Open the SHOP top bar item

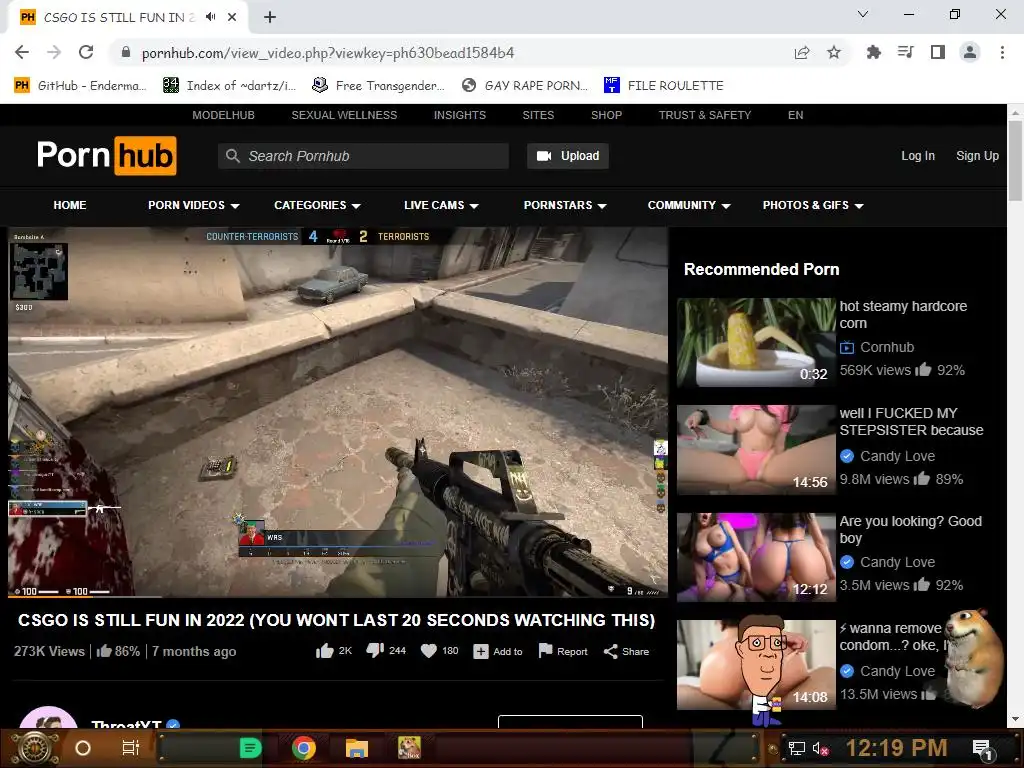tap(606, 115)
